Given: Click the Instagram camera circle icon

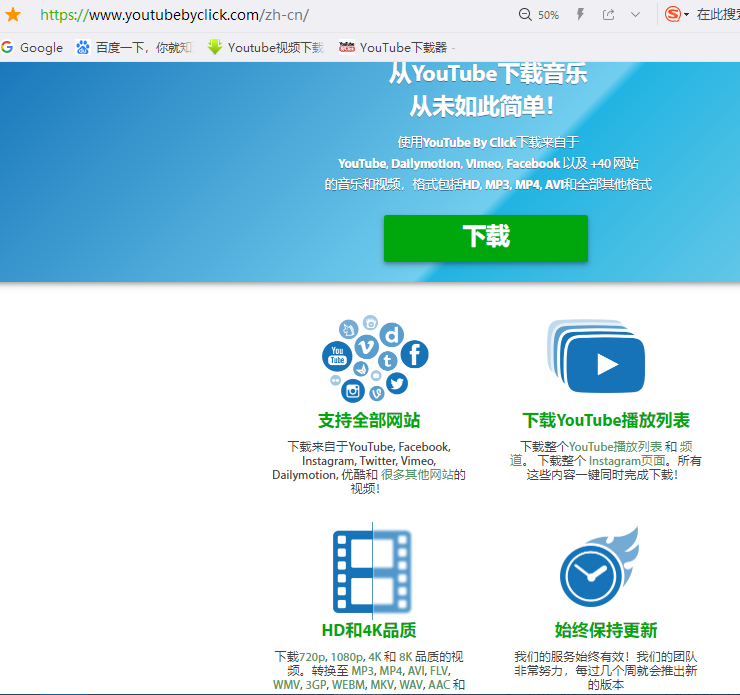Looking at the screenshot, I should pos(353,391).
